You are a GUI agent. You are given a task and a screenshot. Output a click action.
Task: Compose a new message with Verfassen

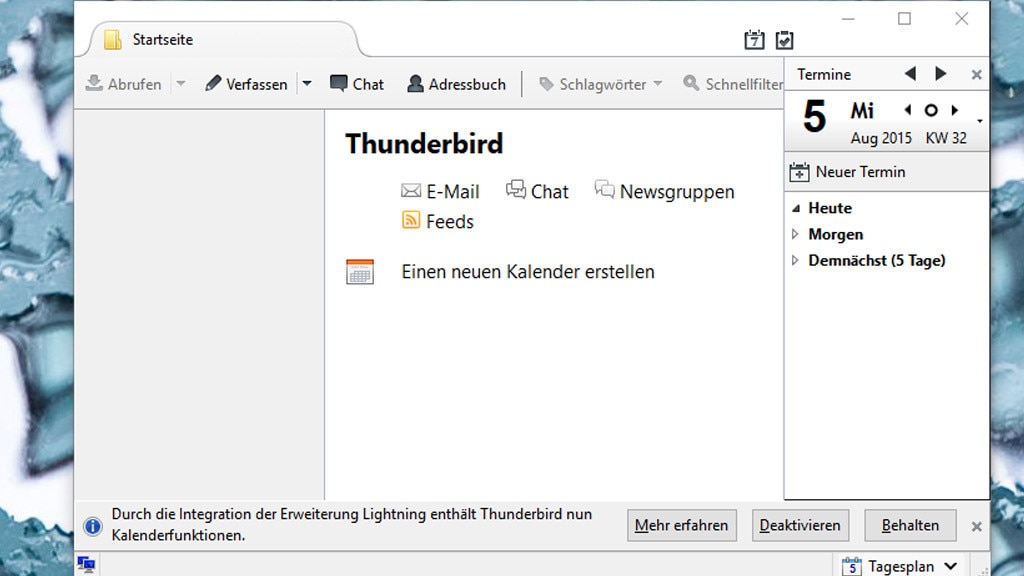pyautogui.click(x=246, y=84)
